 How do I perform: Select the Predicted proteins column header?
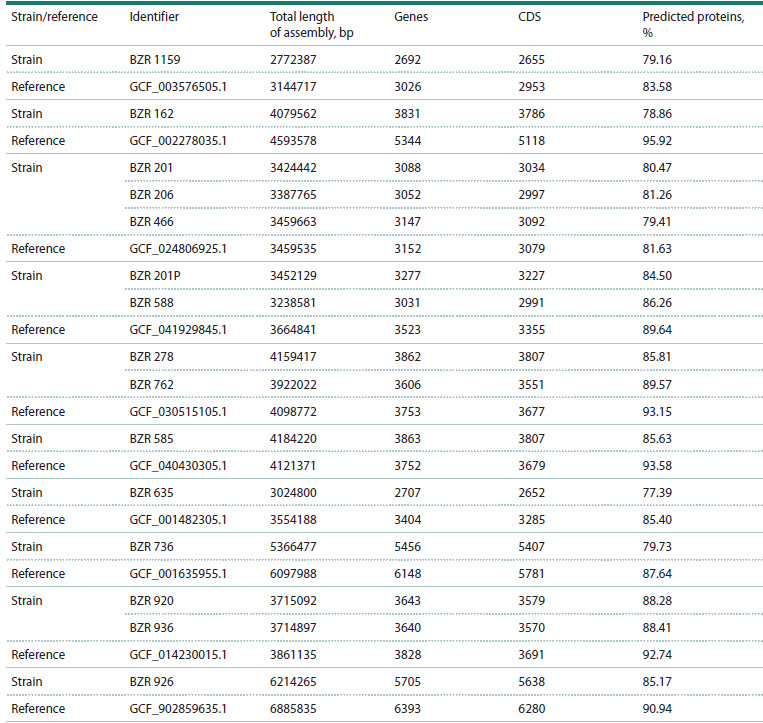[x=693, y=24]
